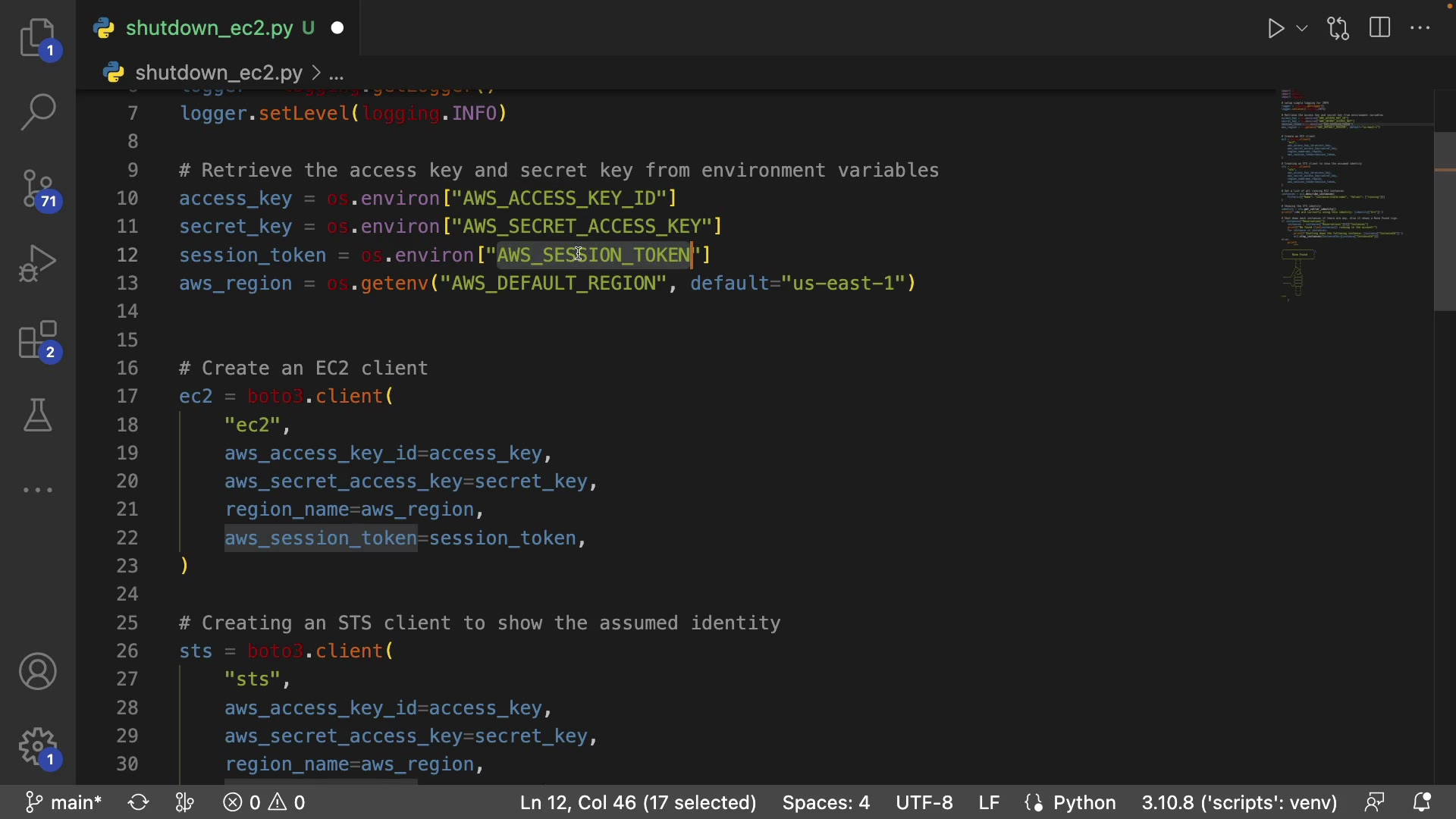Toggle the notifications bell in the status bar
The image size is (1456, 819).
click(1422, 802)
